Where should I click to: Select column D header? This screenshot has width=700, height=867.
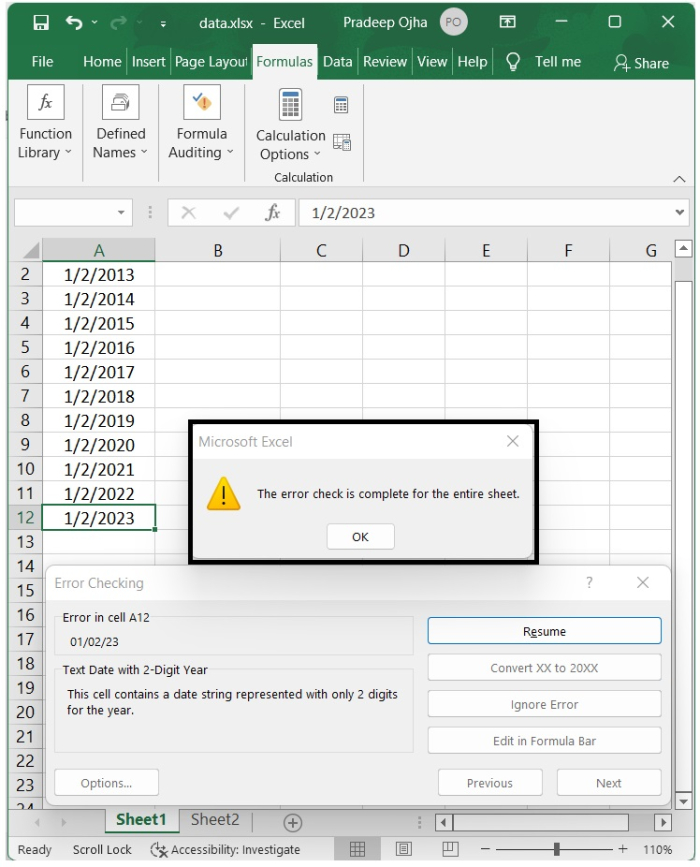pyautogui.click(x=404, y=250)
